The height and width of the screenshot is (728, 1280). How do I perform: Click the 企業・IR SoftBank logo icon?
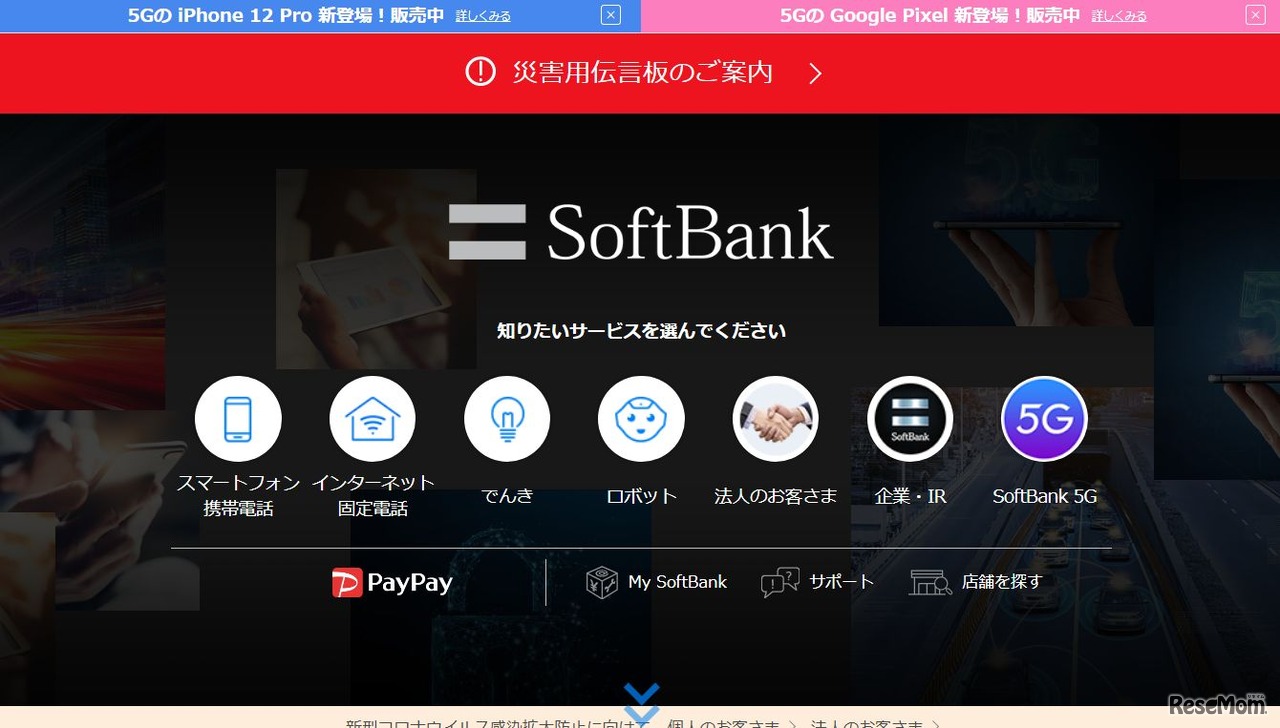tap(910, 418)
